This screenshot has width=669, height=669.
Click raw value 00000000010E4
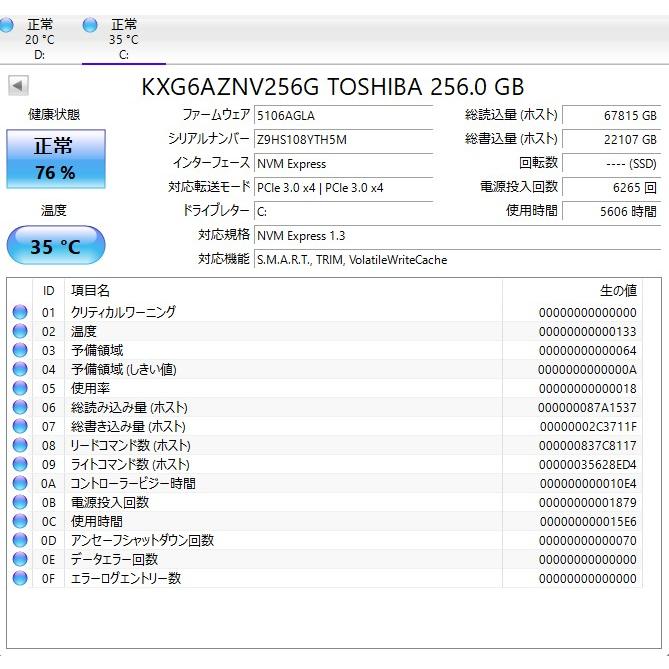tap(588, 484)
